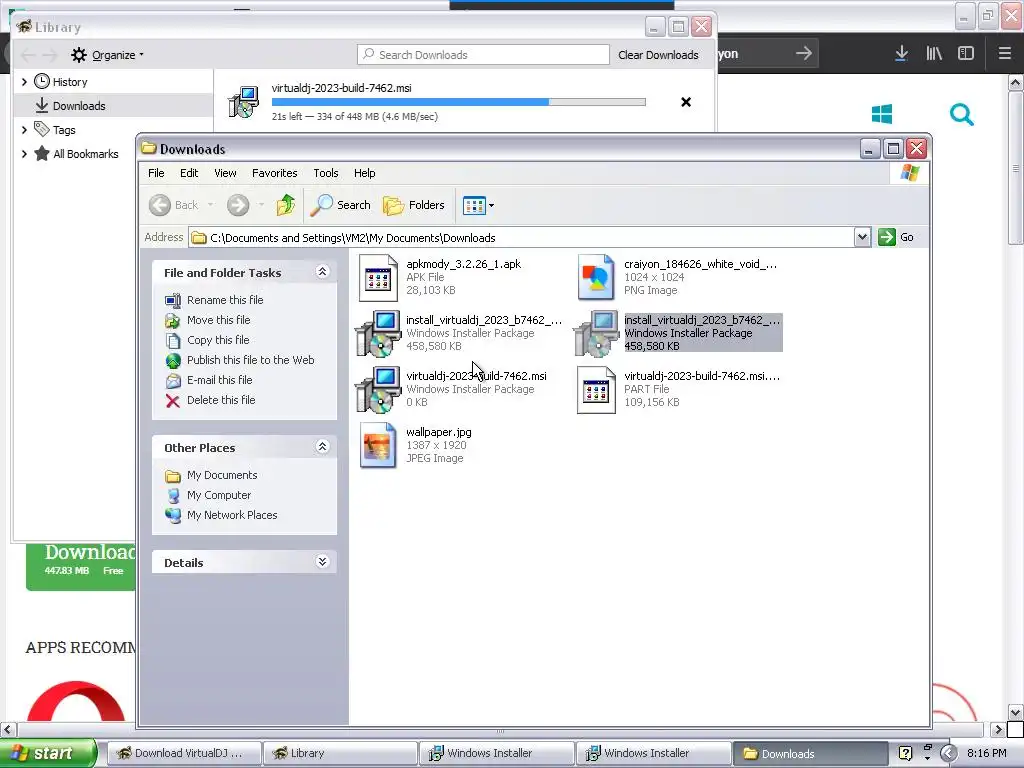1024x768 pixels.
Task: Switch to Download VirtualDJ taskbar window
Action: tap(184, 754)
